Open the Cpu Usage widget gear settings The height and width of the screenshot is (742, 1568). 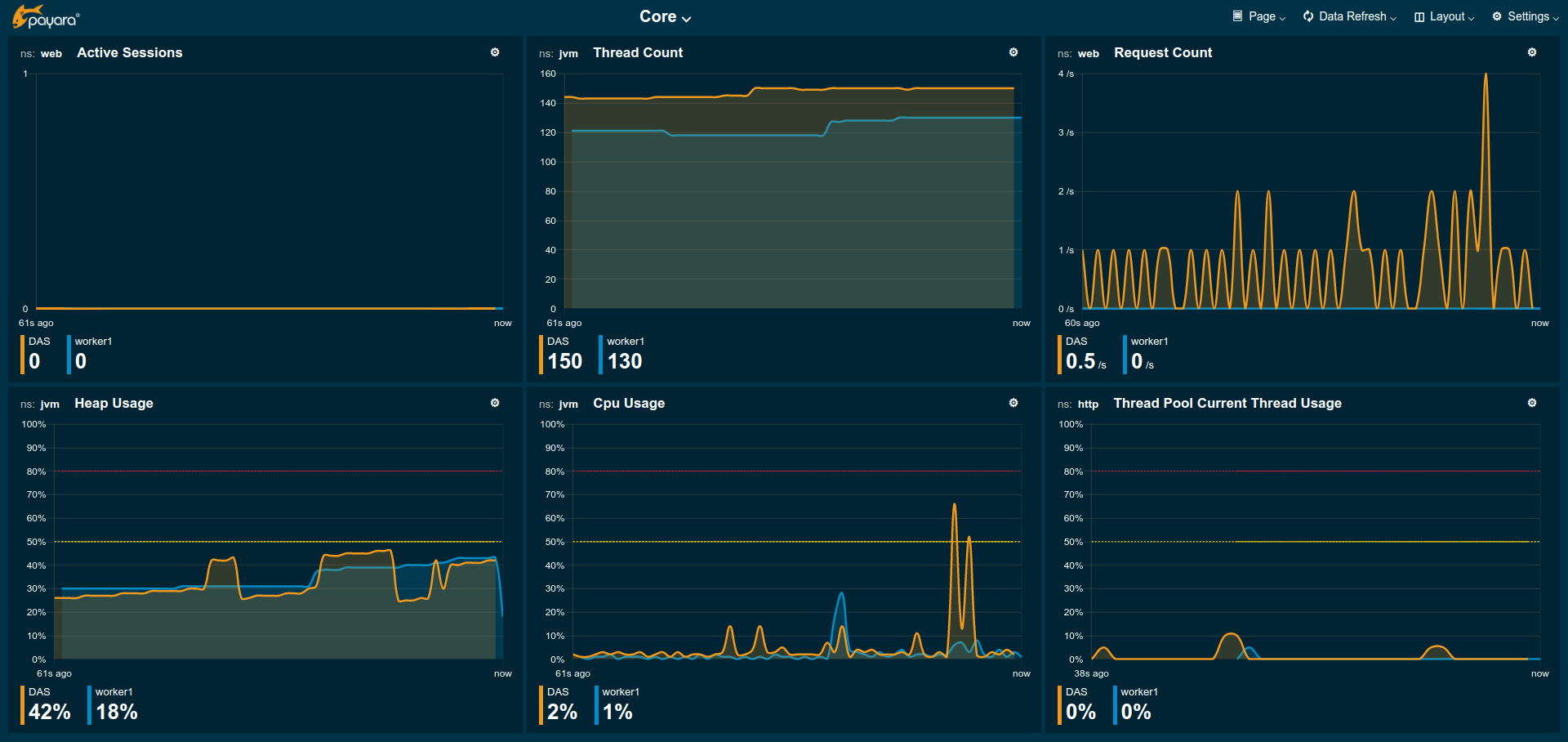1013,403
